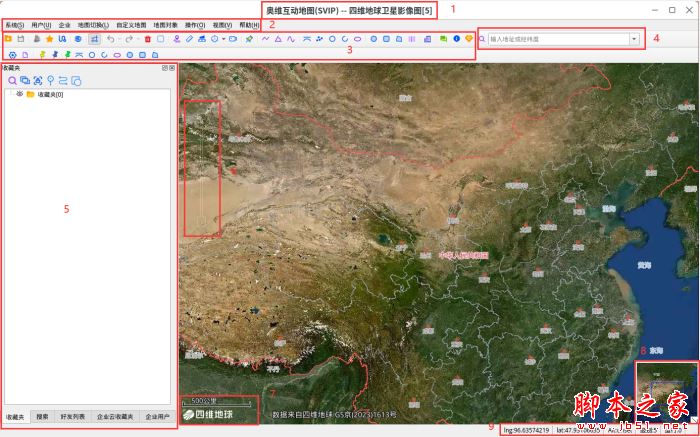700x437 pixels.
Task: Click the blue camera toolbar icon
Action: click(233, 39)
